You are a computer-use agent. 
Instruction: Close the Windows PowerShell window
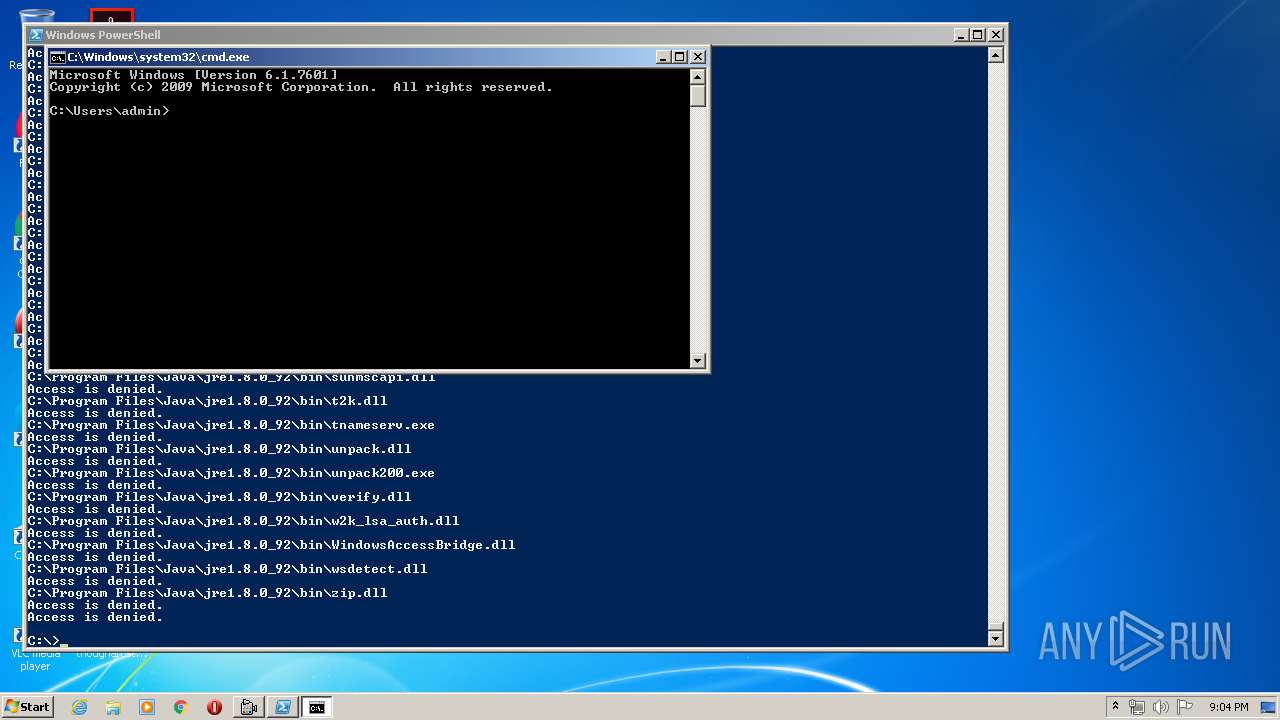tap(996, 34)
